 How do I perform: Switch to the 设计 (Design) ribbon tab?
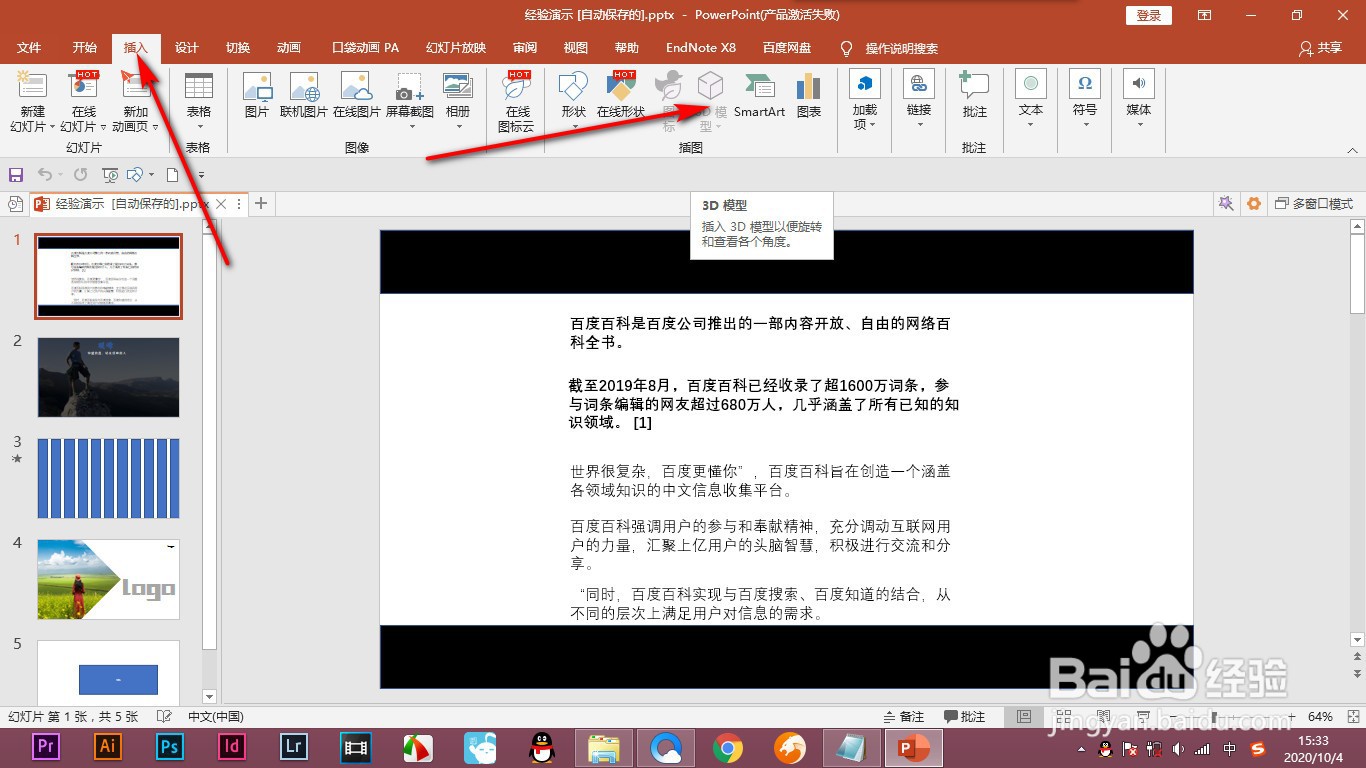coord(186,47)
